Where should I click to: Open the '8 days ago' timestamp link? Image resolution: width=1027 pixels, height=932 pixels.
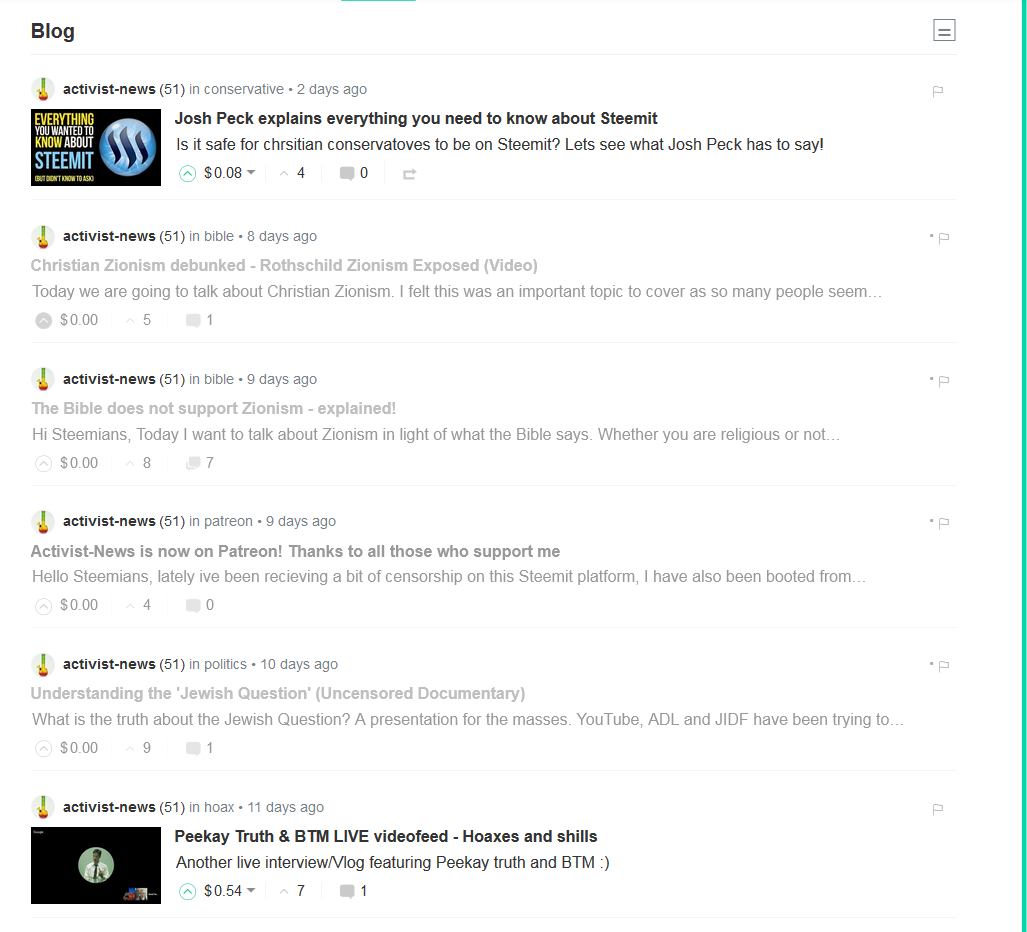(282, 236)
